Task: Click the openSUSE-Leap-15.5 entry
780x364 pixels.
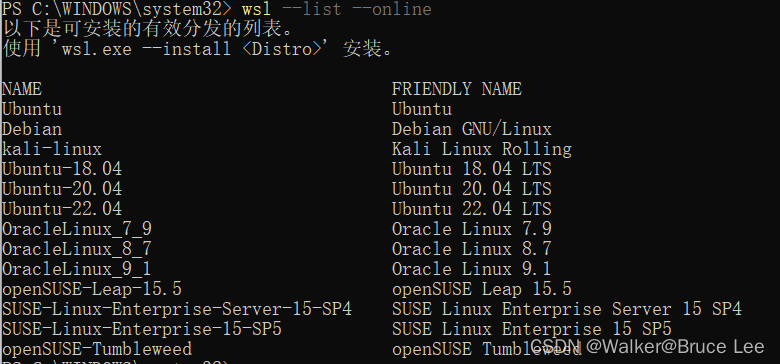Action: point(92,288)
